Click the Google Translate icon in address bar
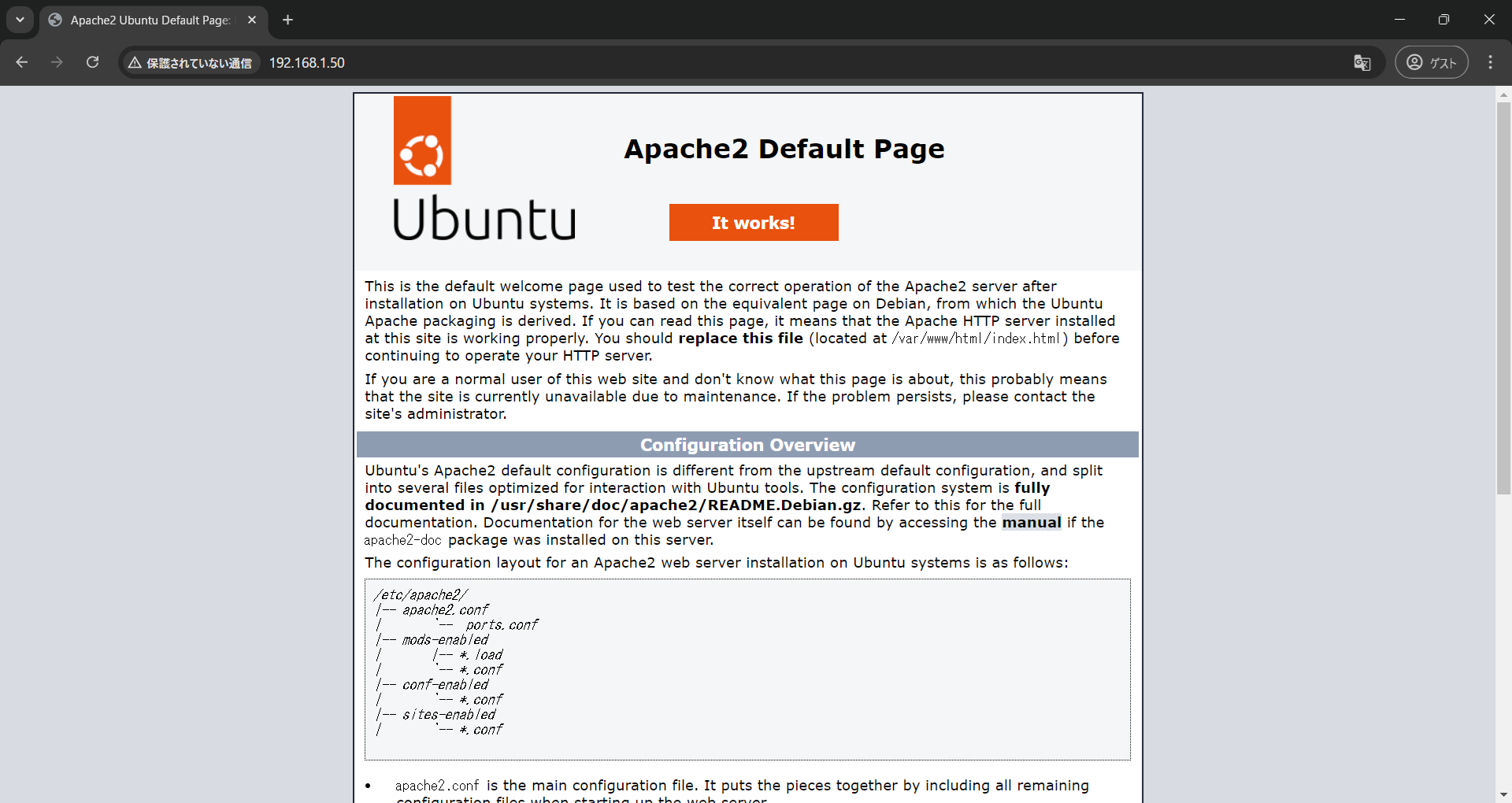Screen dimensions: 1512x803 click(x=1362, y=62)
